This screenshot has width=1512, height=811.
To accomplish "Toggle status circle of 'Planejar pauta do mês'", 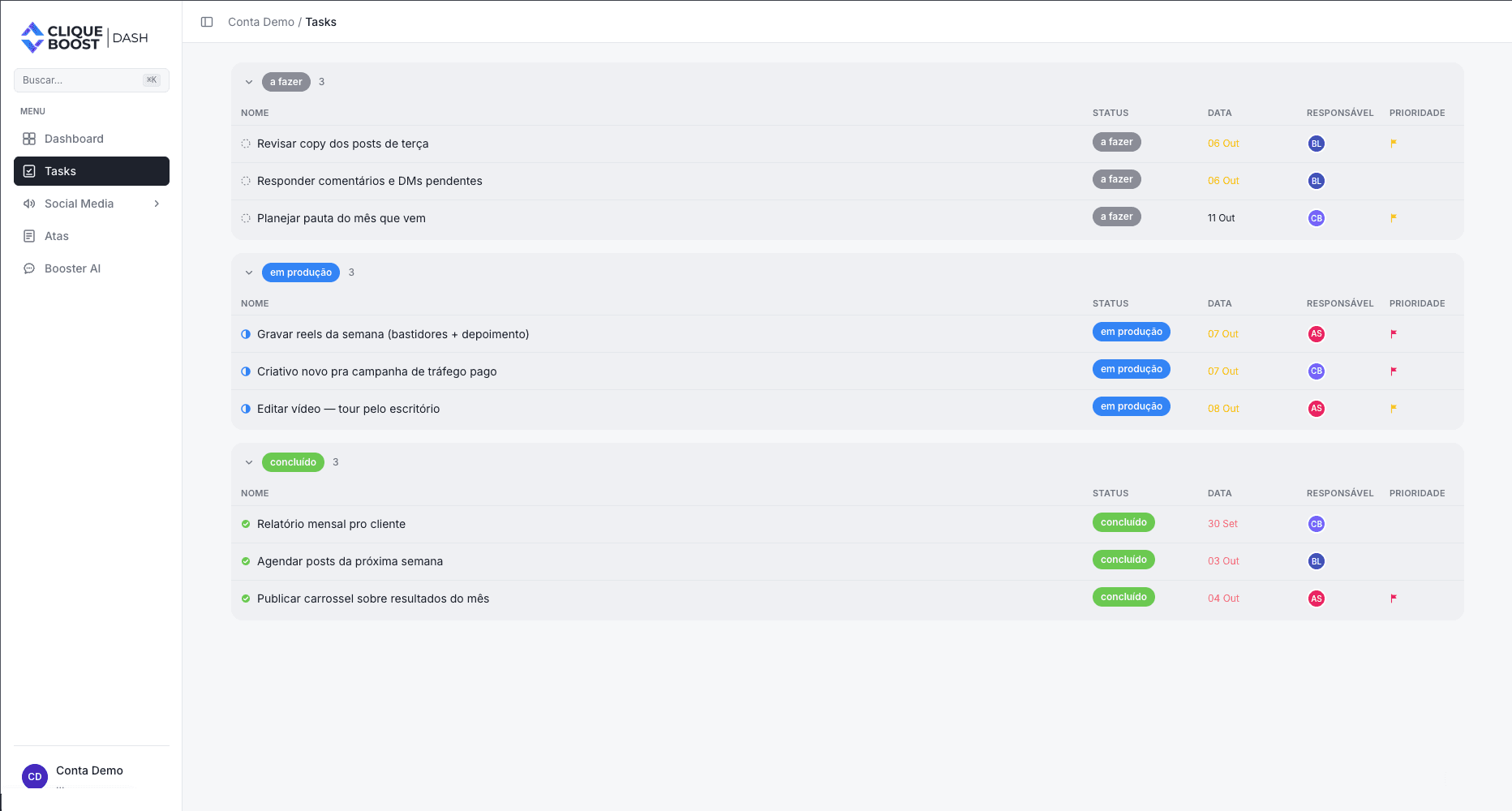I will [246, 218].
